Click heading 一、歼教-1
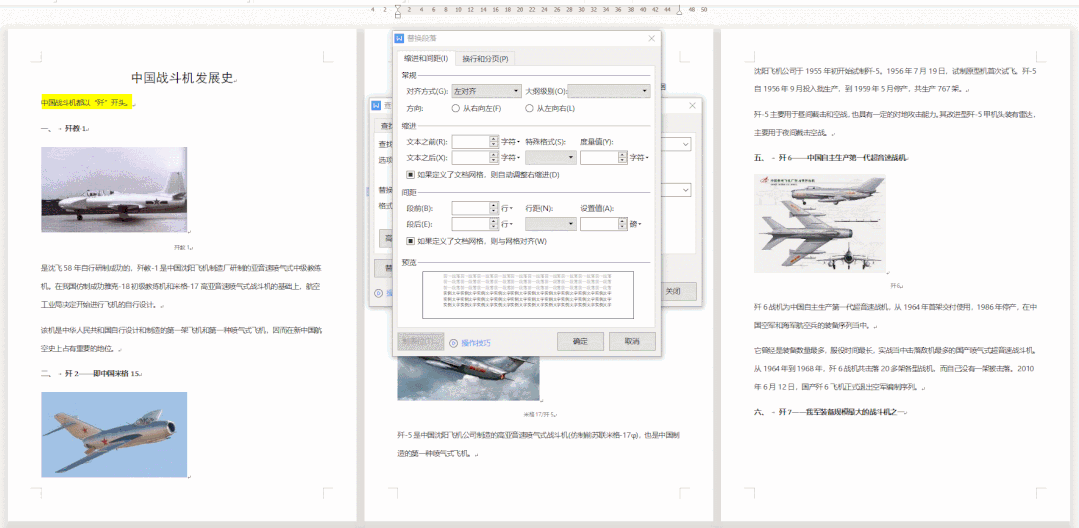This screenshot has height=528, width=1079. point(65,128)
